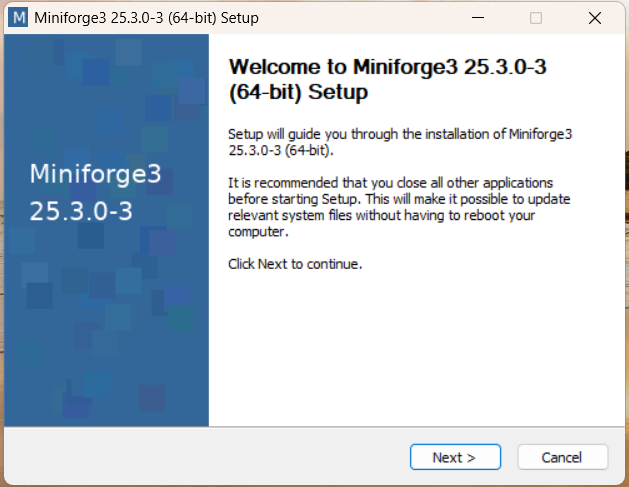The height and width of the screenshot is (487, 629).
Task: Click the grayed-out maximize window button
Action: click(x=536, y=18)
